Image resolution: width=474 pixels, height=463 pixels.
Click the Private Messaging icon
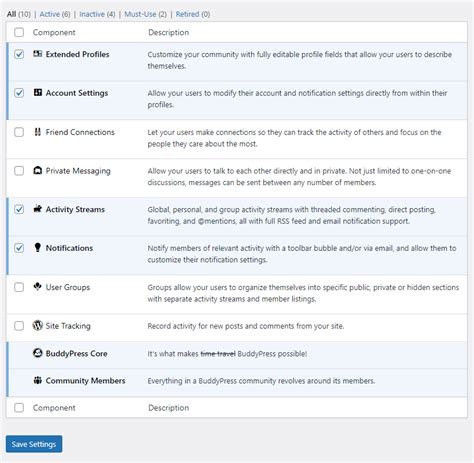point(38,170)
